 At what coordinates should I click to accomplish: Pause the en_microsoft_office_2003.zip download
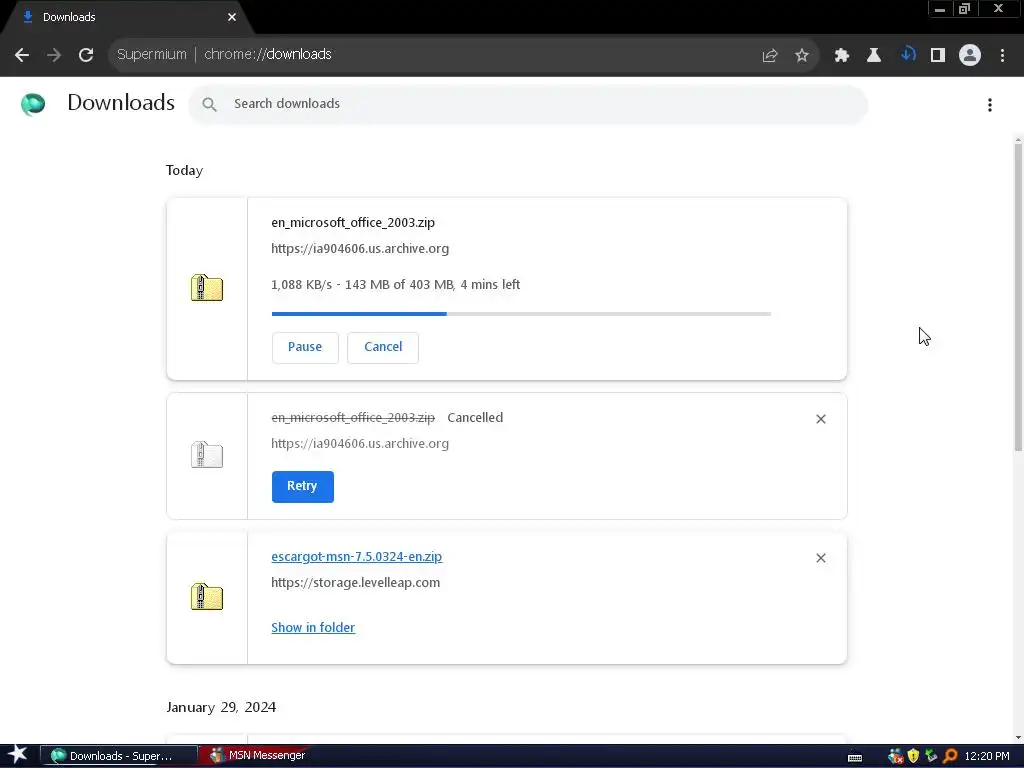305,347
